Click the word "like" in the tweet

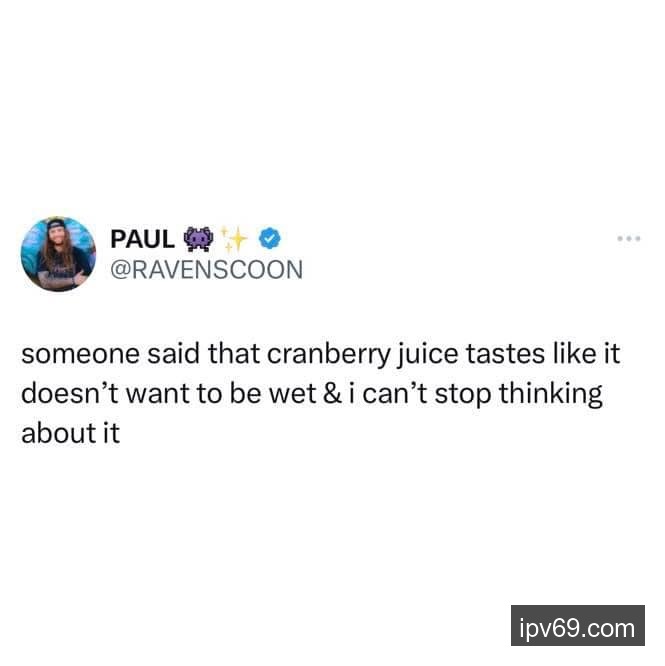[574, 354]
